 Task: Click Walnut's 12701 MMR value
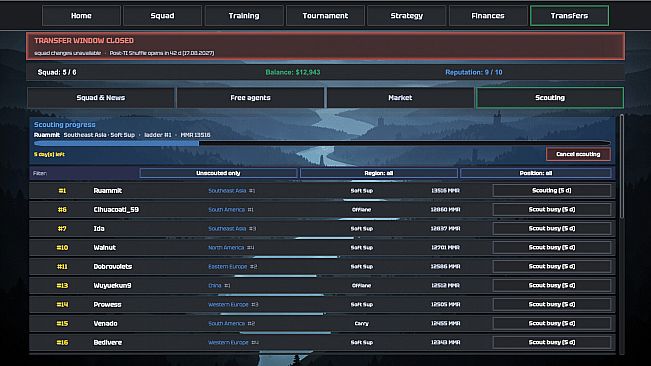coord(445,247)
